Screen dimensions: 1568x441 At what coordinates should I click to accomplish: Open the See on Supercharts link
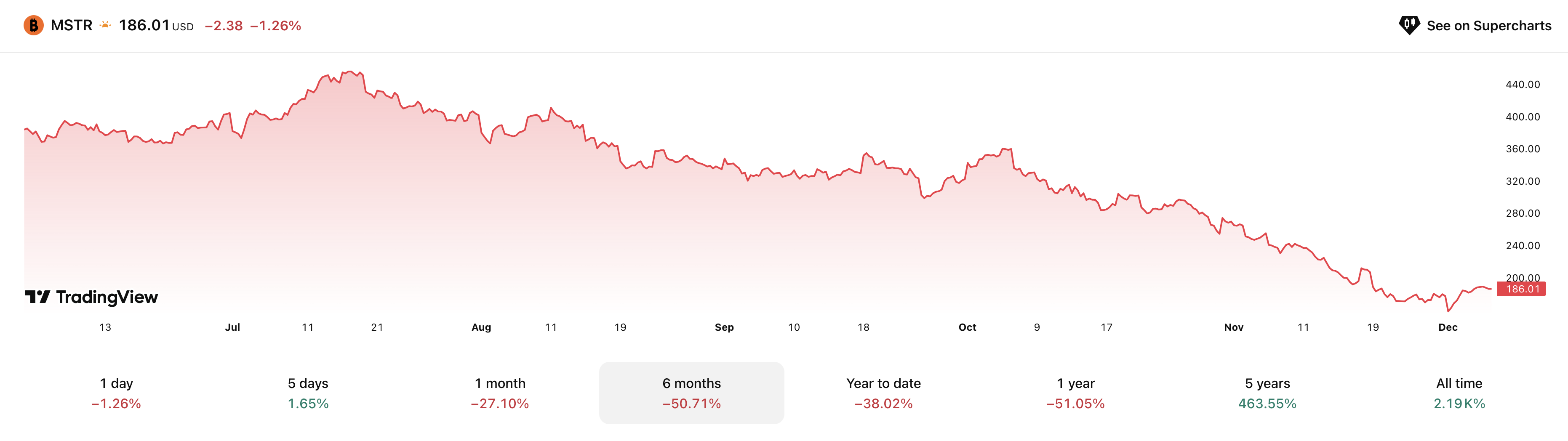tap(1488, 26)
